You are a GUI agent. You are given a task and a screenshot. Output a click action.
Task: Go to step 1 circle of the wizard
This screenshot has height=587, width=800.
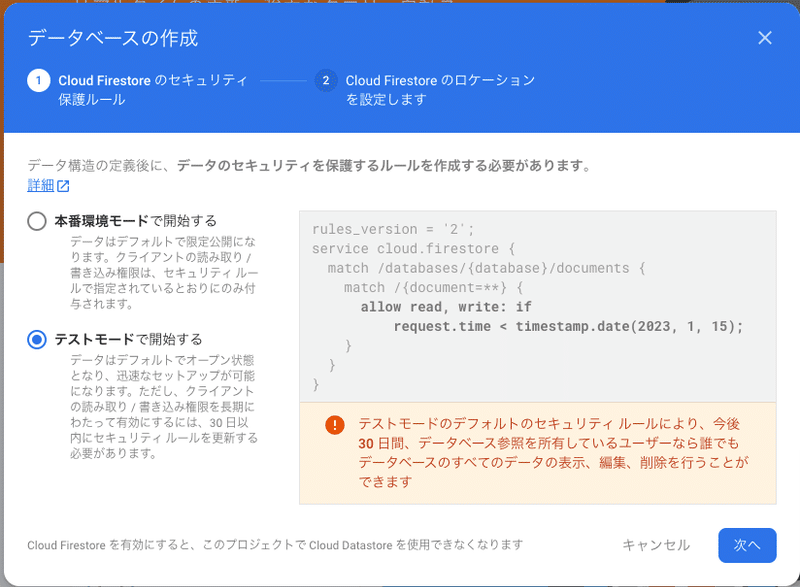[x=38, y=81]
